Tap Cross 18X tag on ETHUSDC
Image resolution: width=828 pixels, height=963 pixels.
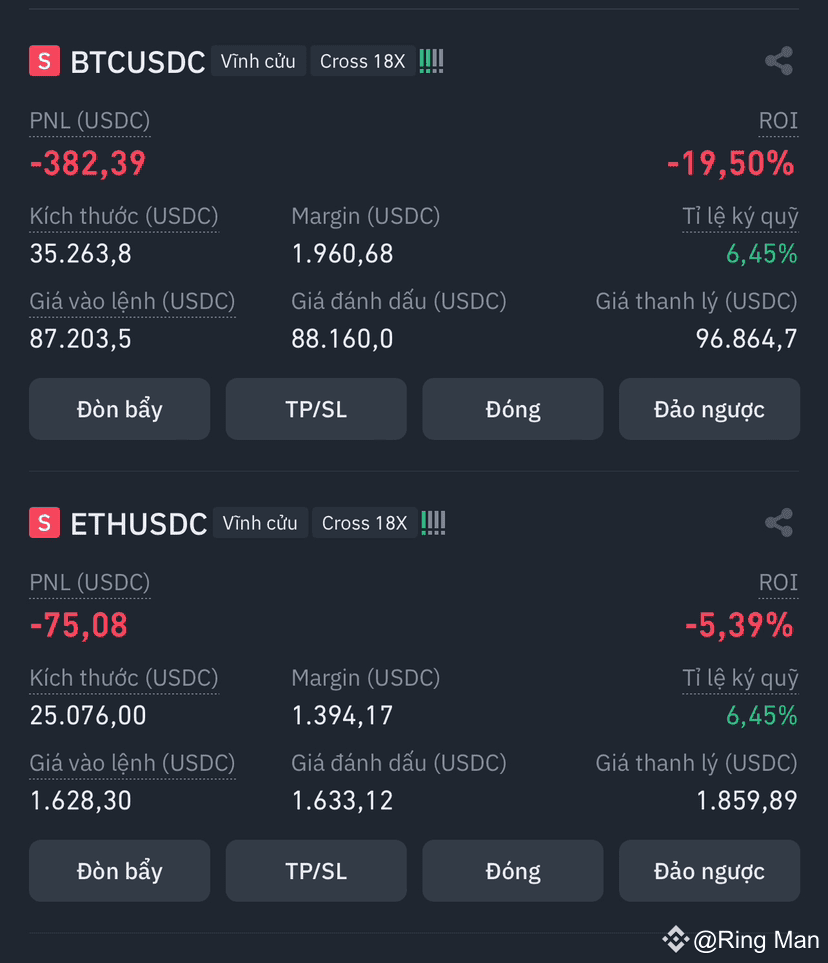point(364,523)
